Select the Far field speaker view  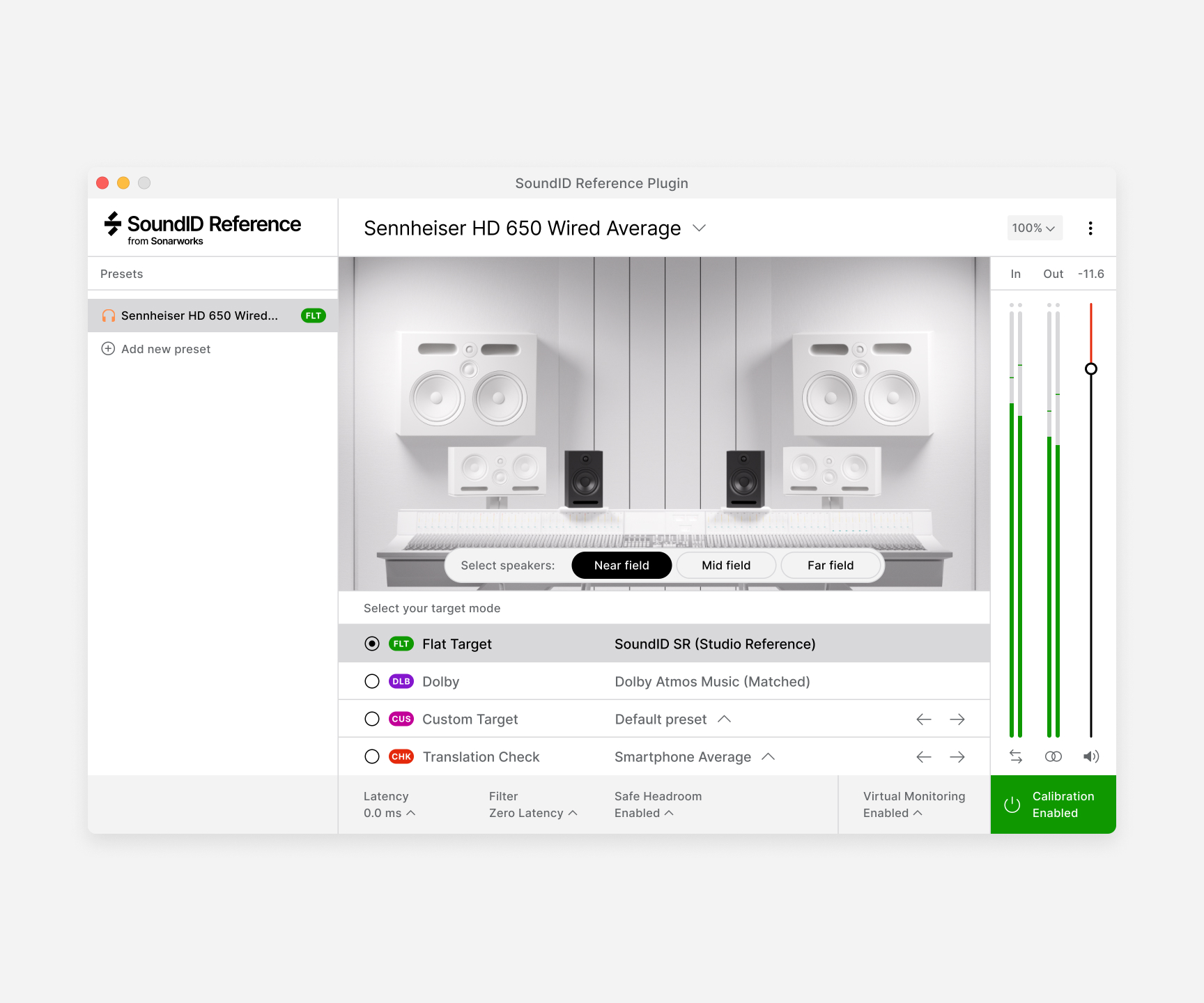pos(831,565)
